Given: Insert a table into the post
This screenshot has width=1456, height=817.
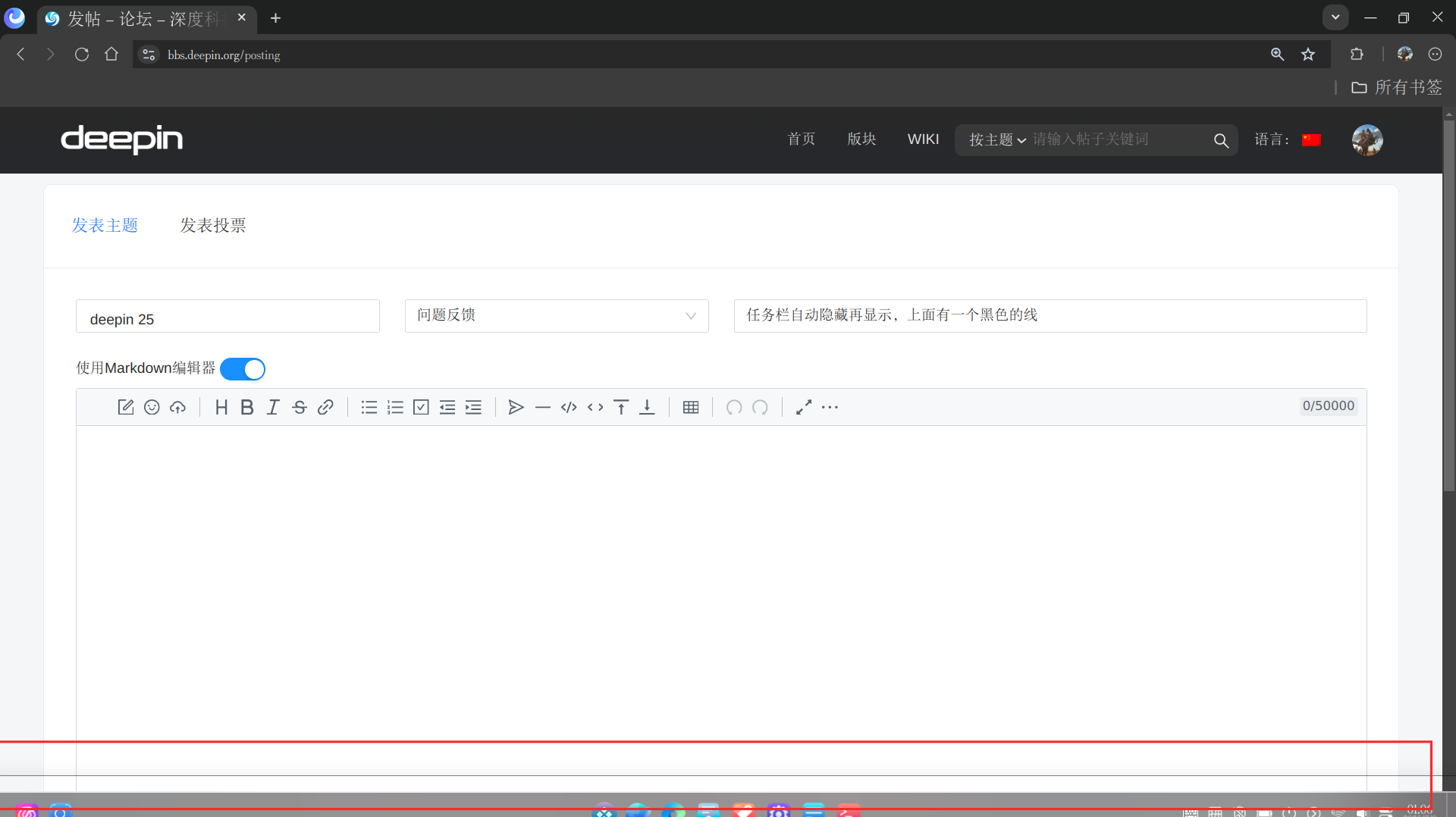Looking at the screenshot, I should point(691,407).
